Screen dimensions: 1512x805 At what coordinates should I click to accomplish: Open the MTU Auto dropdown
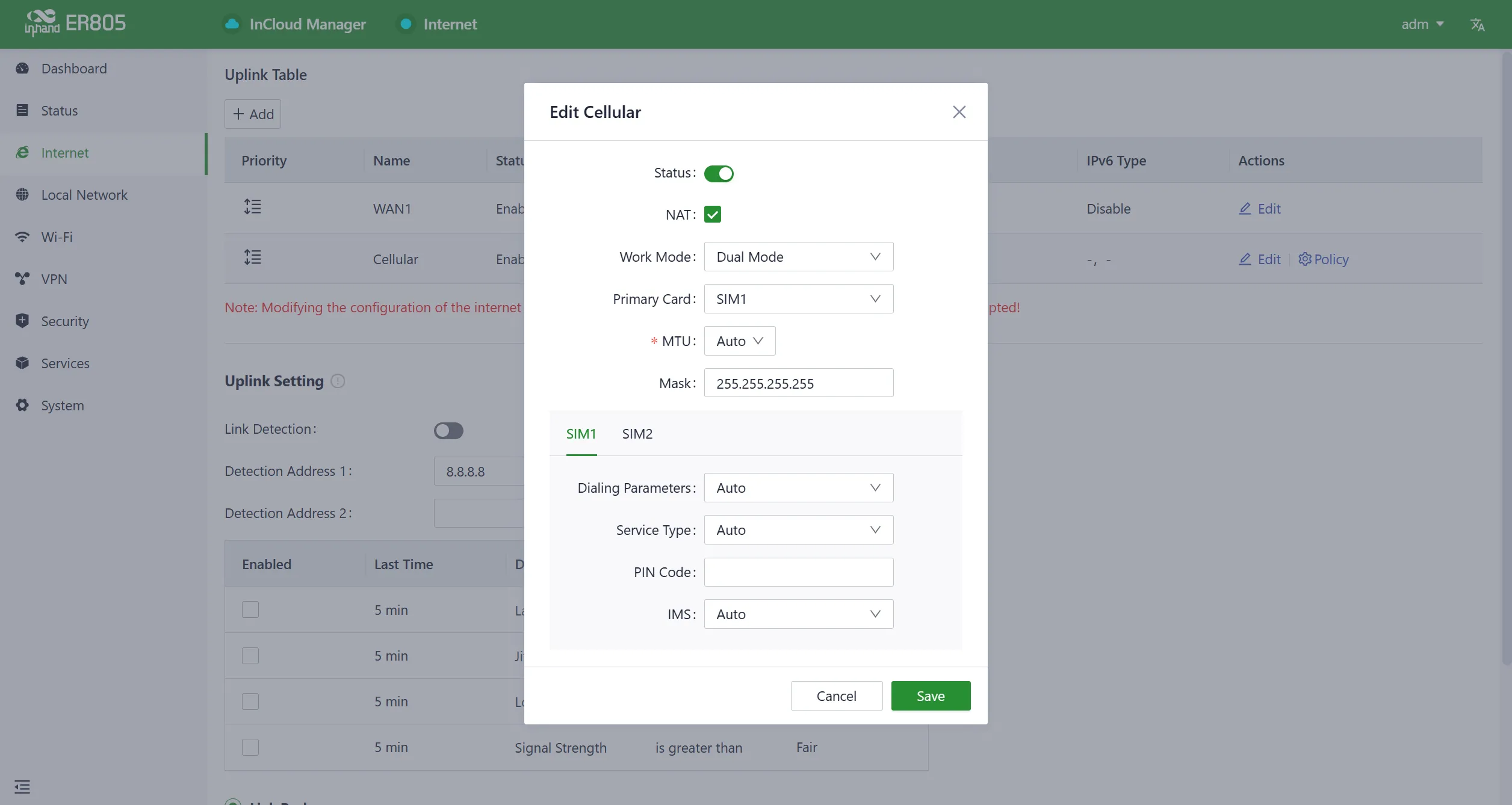point(740,341)
